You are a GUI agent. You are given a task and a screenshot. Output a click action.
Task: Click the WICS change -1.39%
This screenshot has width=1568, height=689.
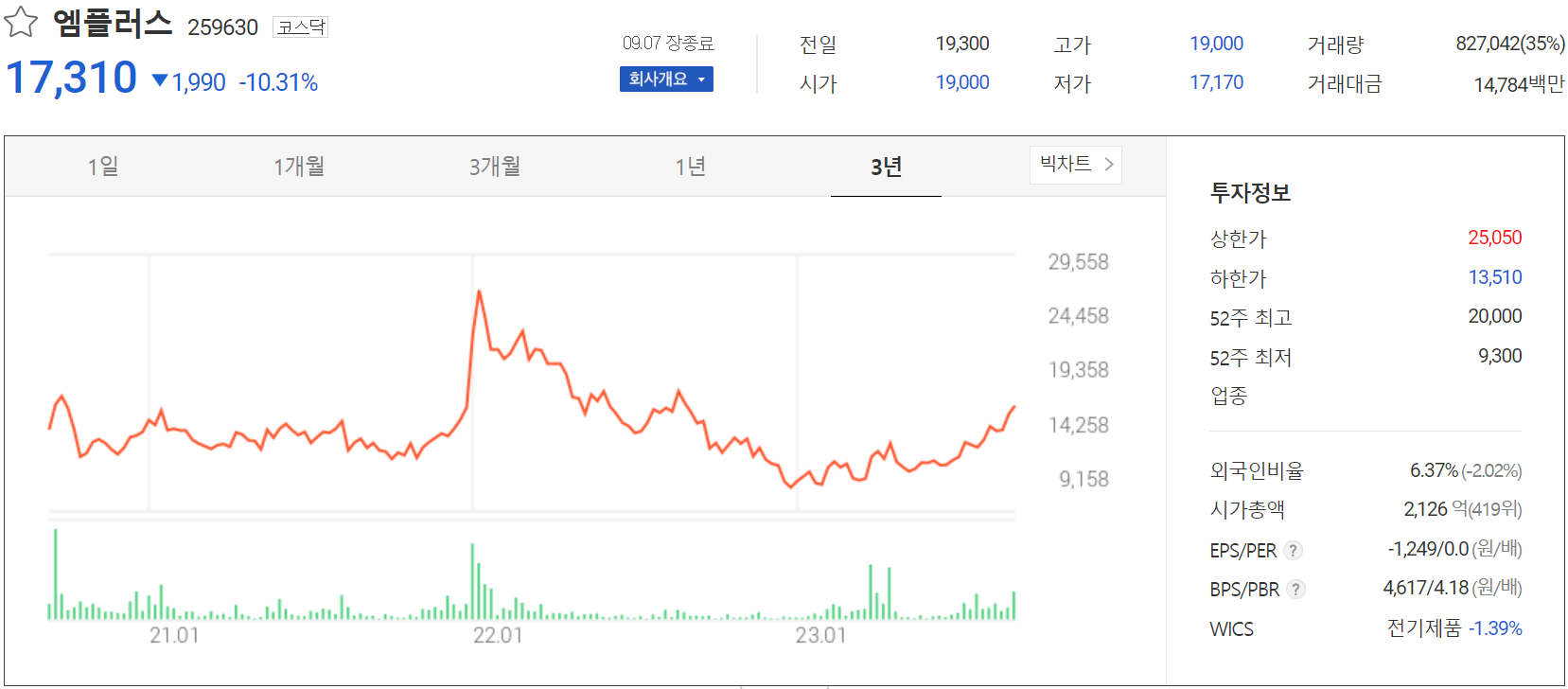(1495, 628)
